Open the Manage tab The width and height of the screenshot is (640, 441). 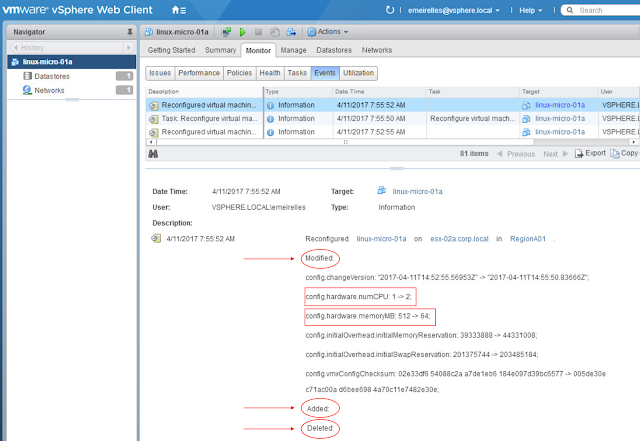click(x=293, y=50)
